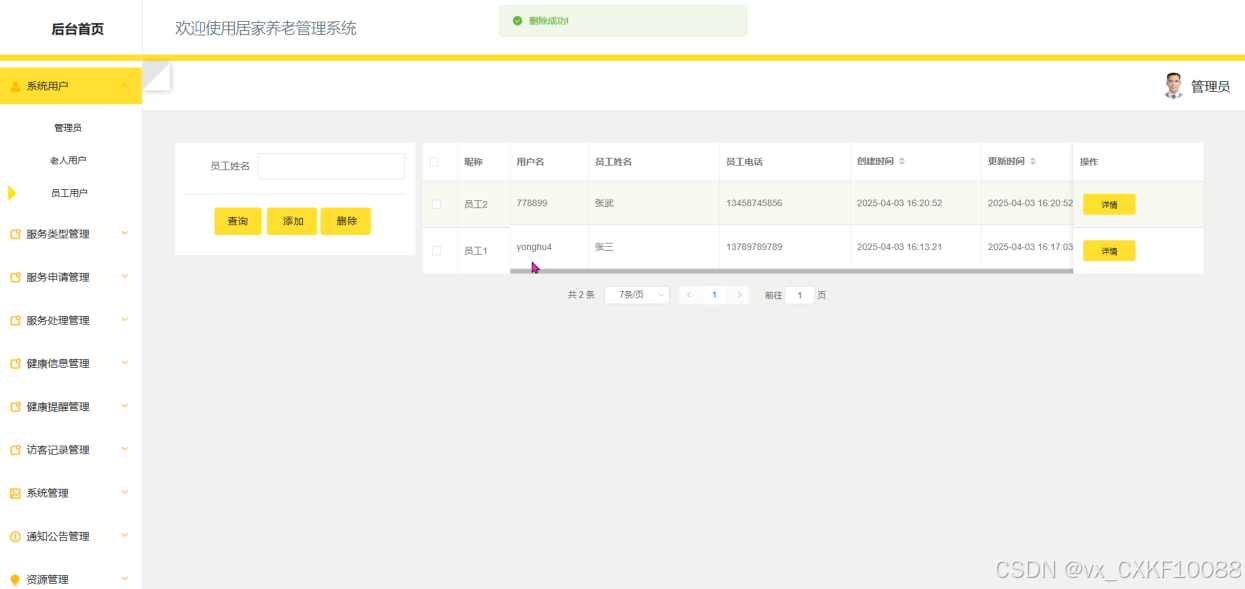Open 详情 for 张武 row

tap(1109, 204)
